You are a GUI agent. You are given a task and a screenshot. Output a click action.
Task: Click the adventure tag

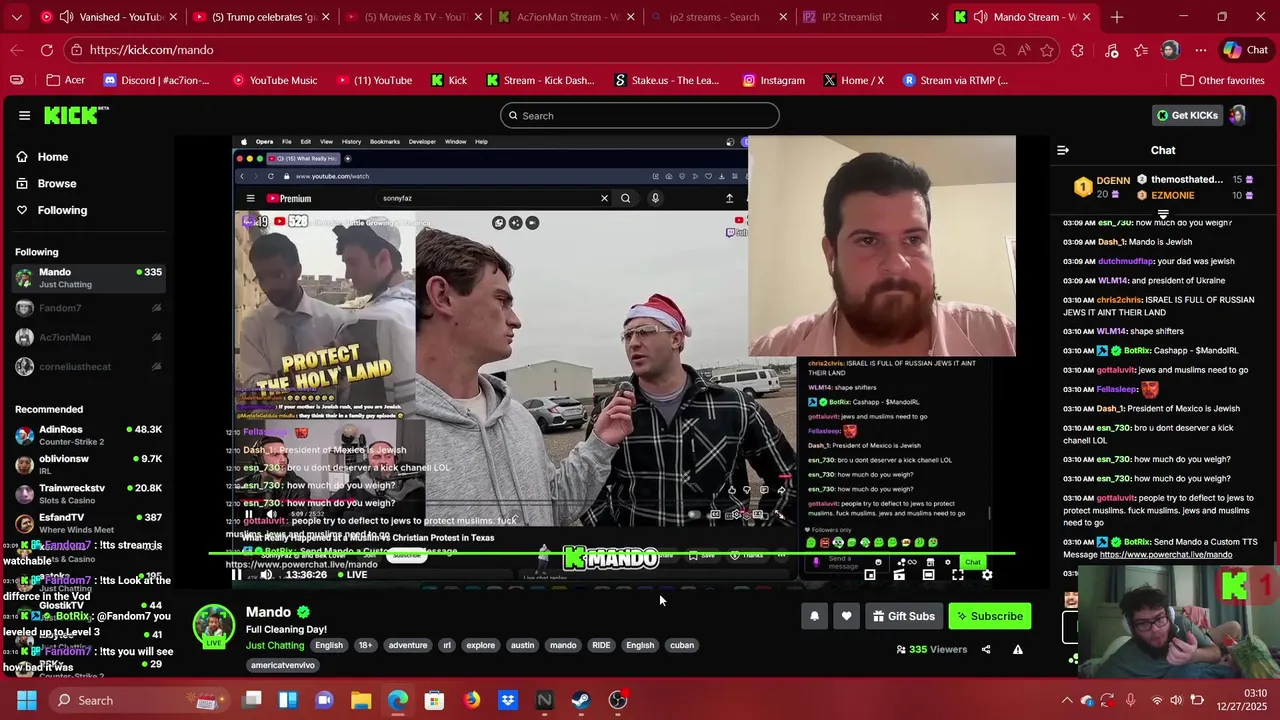[x=407, y=645]
